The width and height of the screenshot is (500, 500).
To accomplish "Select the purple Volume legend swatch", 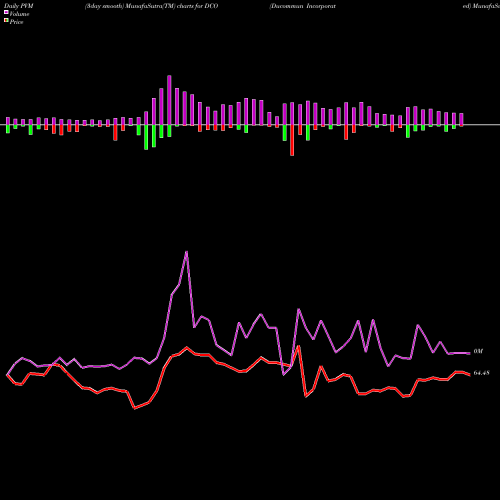I will click(x=6, y=13).
